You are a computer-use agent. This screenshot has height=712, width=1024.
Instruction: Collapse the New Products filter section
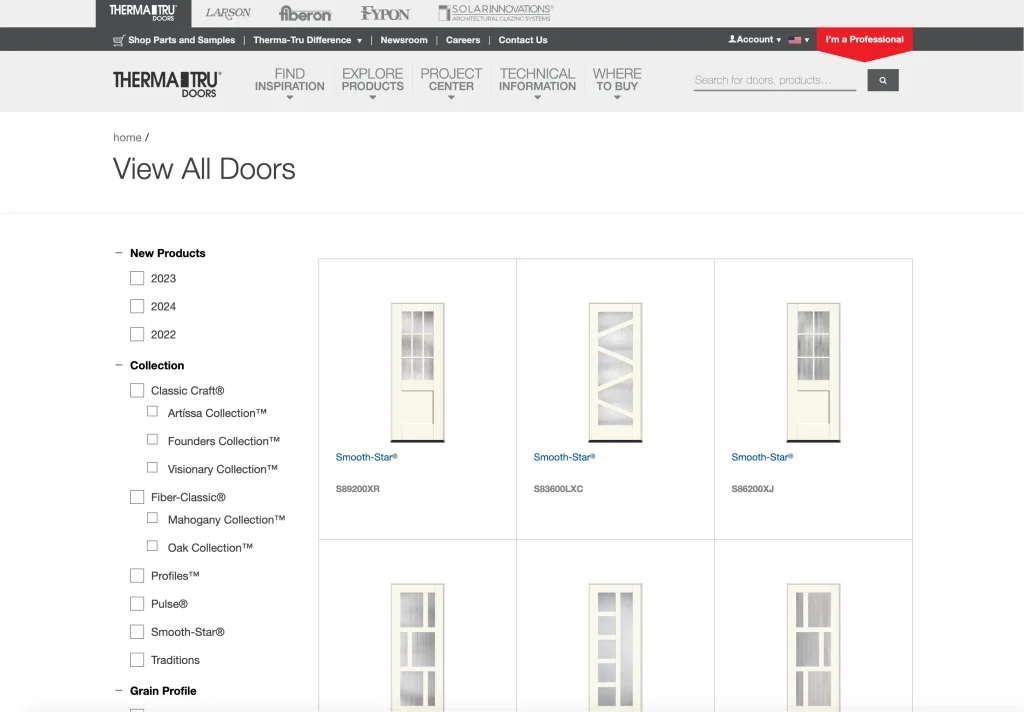pyautogui.click(x=117, y=253)
